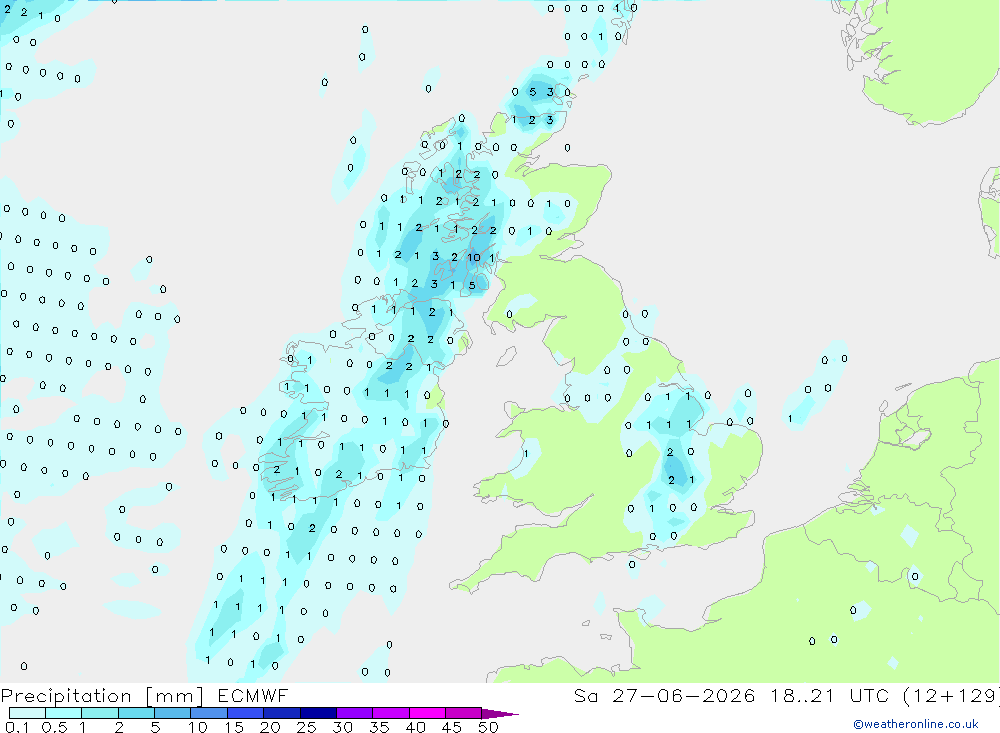Image resolution: width=1000 pixels, height=733 pixels.
Task: Click the 'Sa' weekday abbreviation
Action: (x=585, y=695)
